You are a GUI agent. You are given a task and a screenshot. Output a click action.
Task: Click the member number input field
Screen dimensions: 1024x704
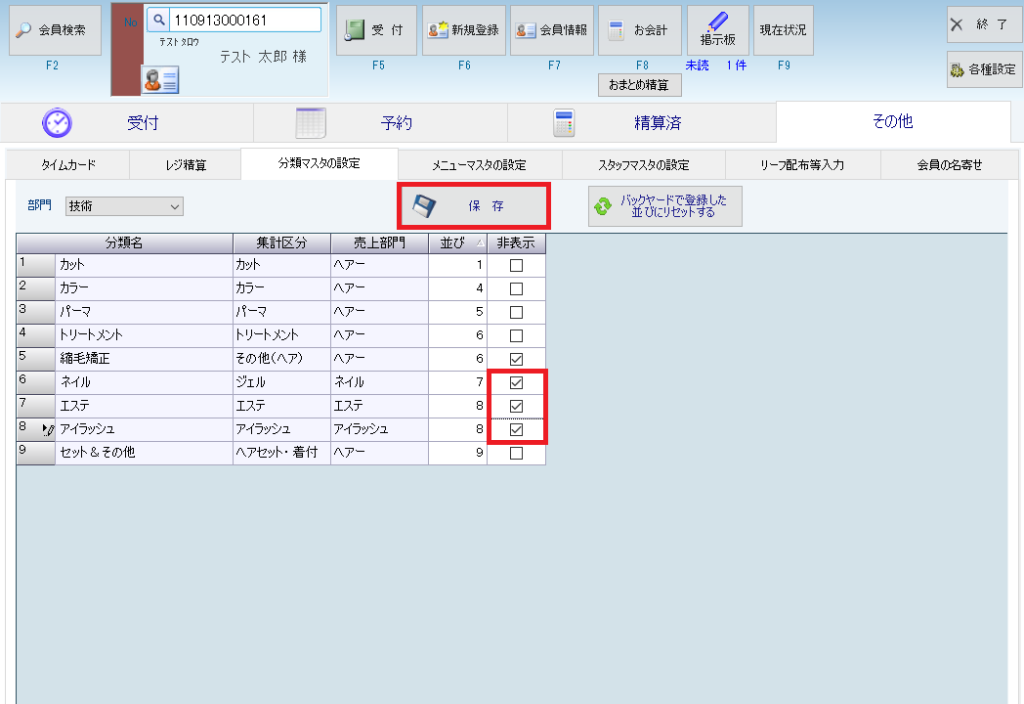(244, 19)
